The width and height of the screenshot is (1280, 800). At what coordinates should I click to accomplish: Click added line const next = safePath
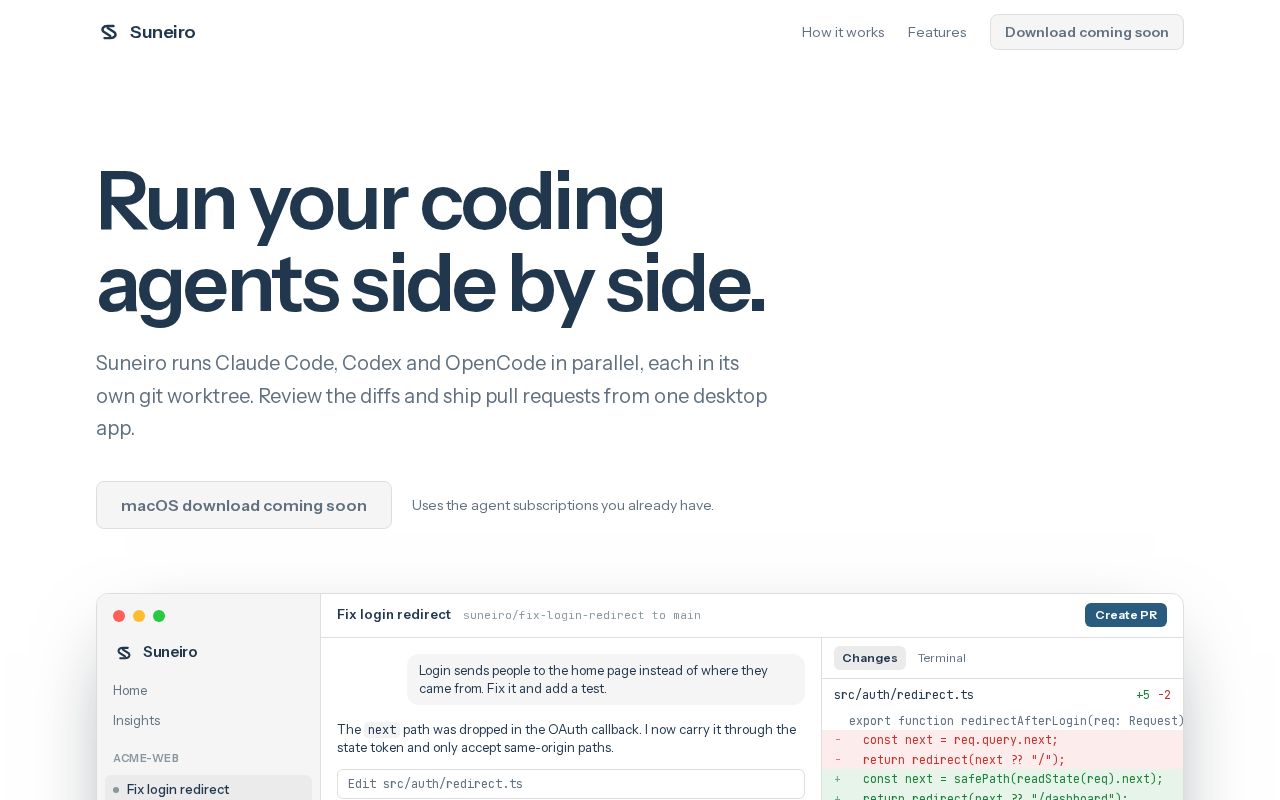(1002, 778)
